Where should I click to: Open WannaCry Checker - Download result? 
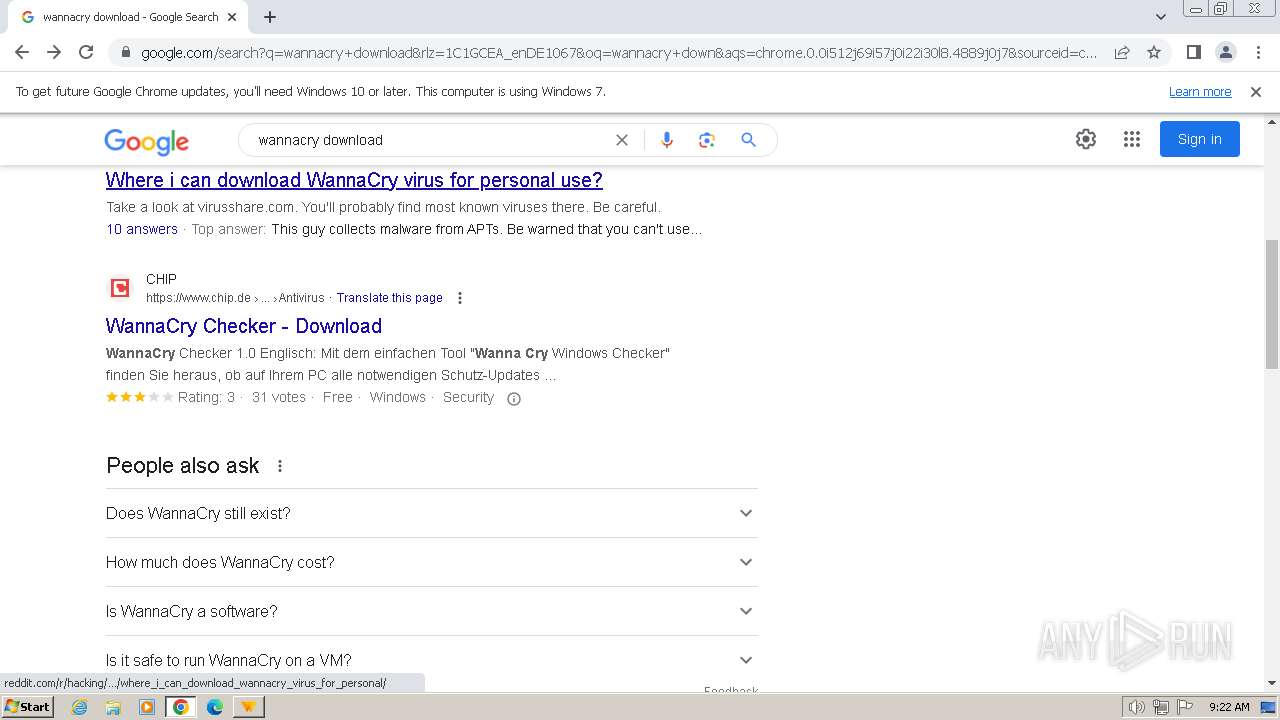(x=244, y=326)
